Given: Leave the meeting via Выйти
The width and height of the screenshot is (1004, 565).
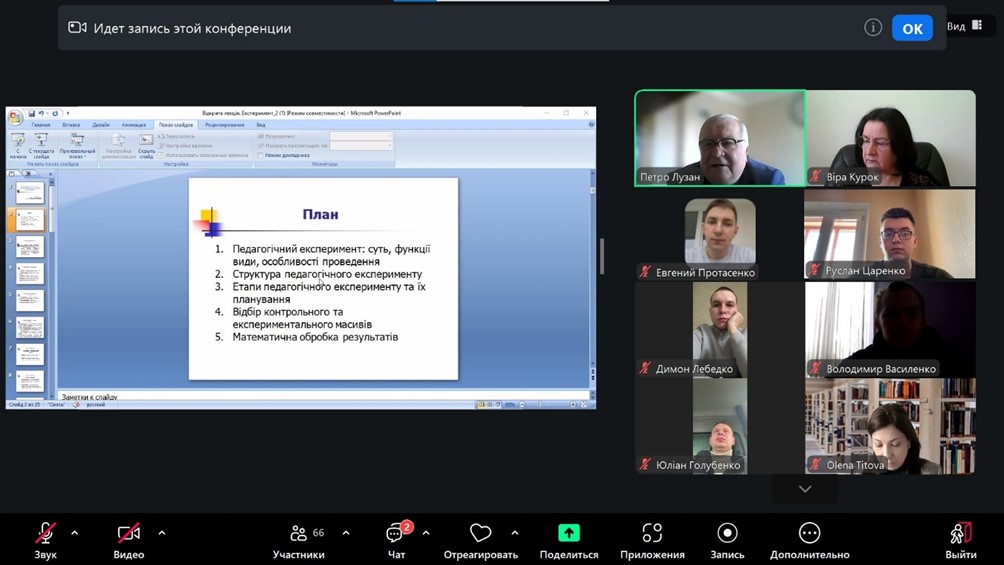Looking at the screenshot, I should (x=960, y=534).
